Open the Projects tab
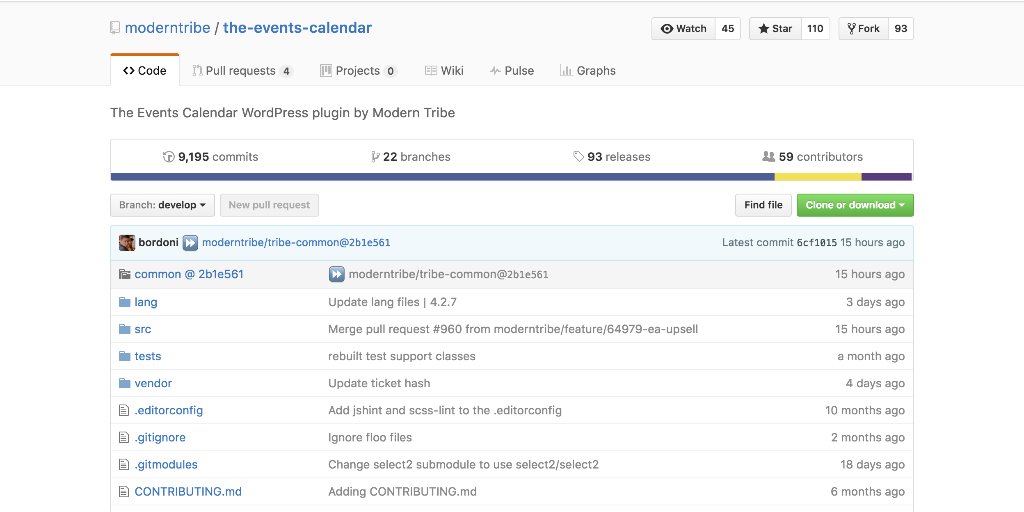Viewport: 1024px width, 512px height. pyautogui.click(x=358, y=71)
